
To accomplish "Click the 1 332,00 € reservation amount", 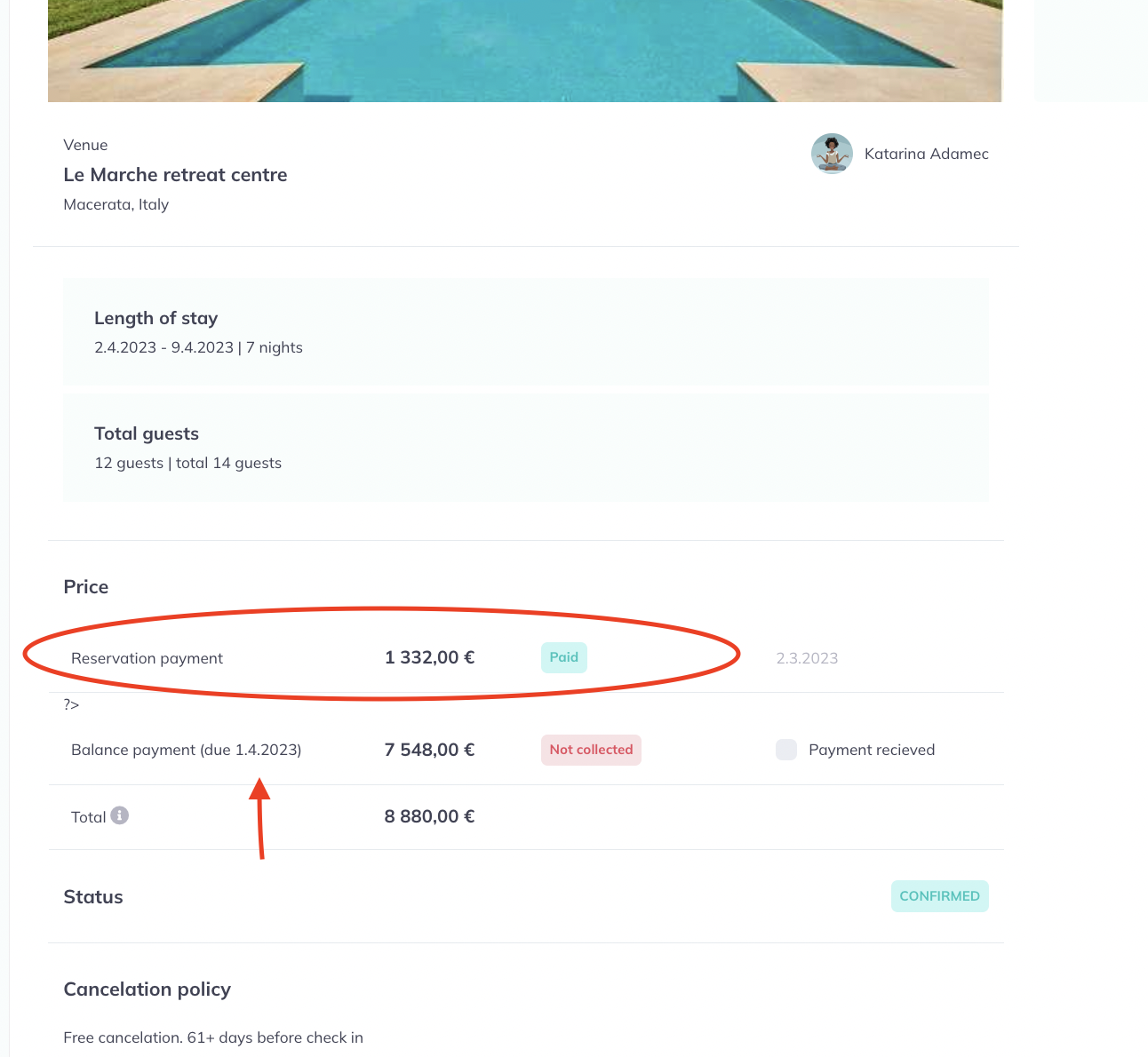I will 429,657.
